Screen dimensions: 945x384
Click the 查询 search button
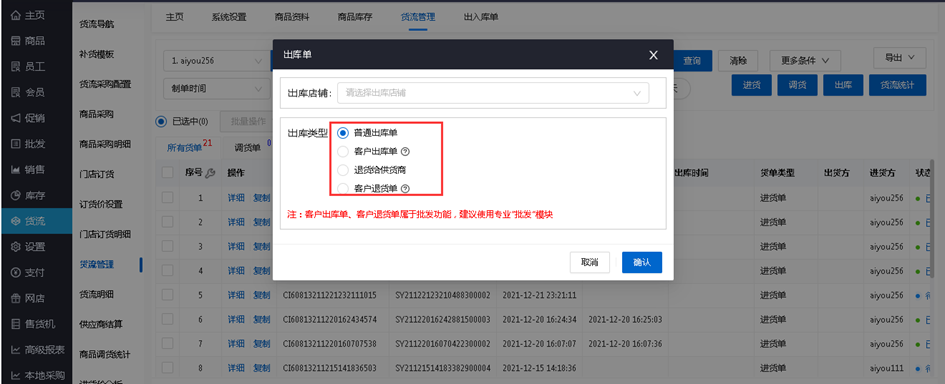692,61
